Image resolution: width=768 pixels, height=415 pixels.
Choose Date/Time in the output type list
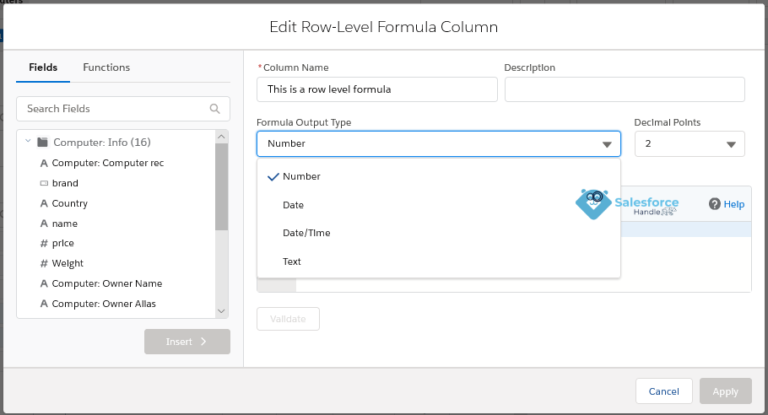[438, 233]
